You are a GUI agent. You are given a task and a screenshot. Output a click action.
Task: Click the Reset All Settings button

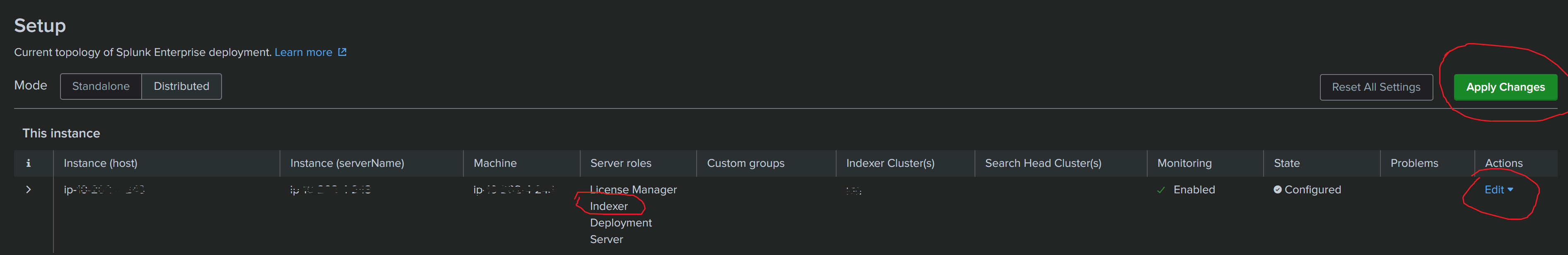(1376, 87)
